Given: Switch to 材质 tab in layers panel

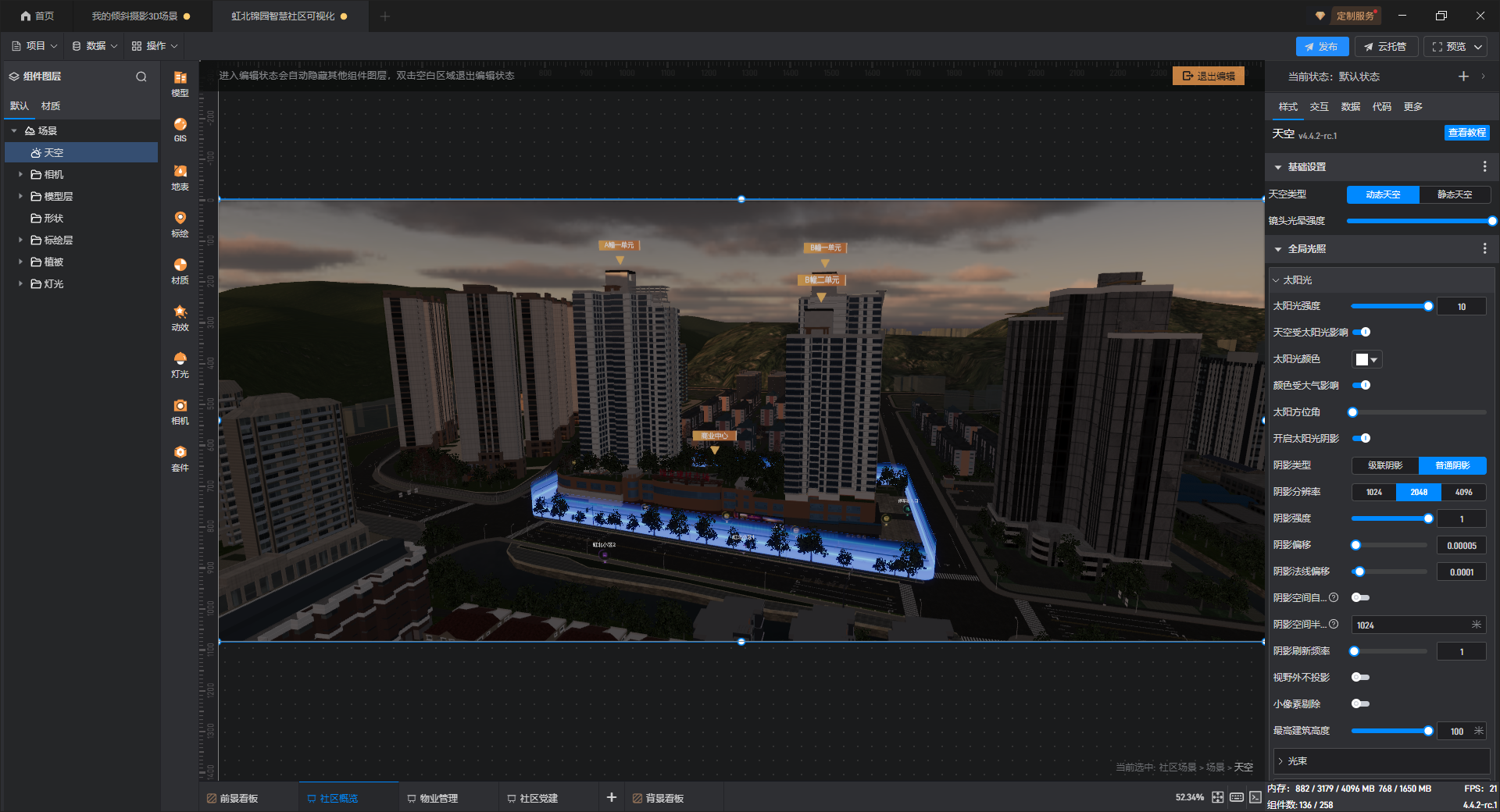Looking at the screenshot, I should coord(51,106).
